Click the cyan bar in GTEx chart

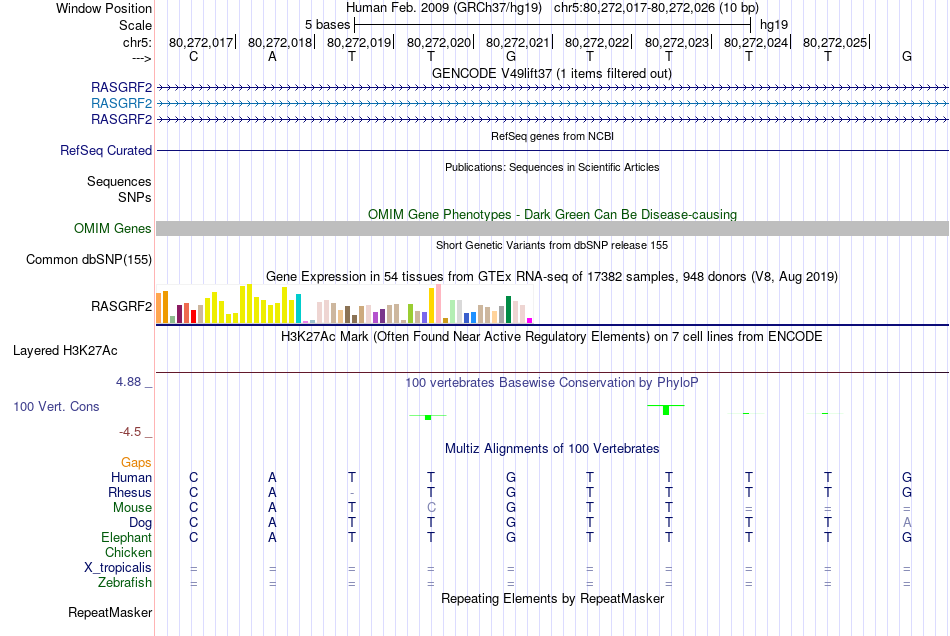[x=298, y=309]
